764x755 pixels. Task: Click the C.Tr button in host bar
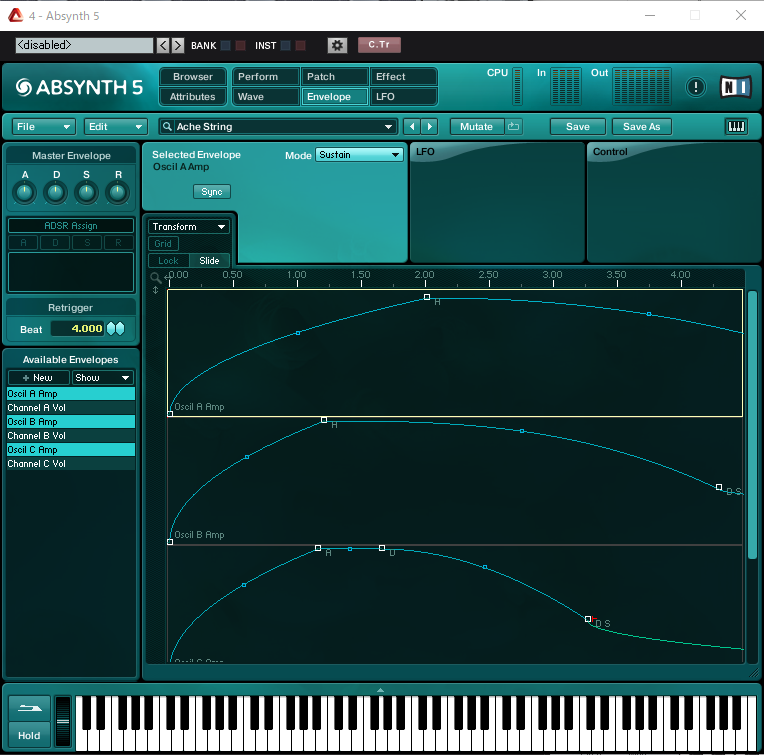379,45
